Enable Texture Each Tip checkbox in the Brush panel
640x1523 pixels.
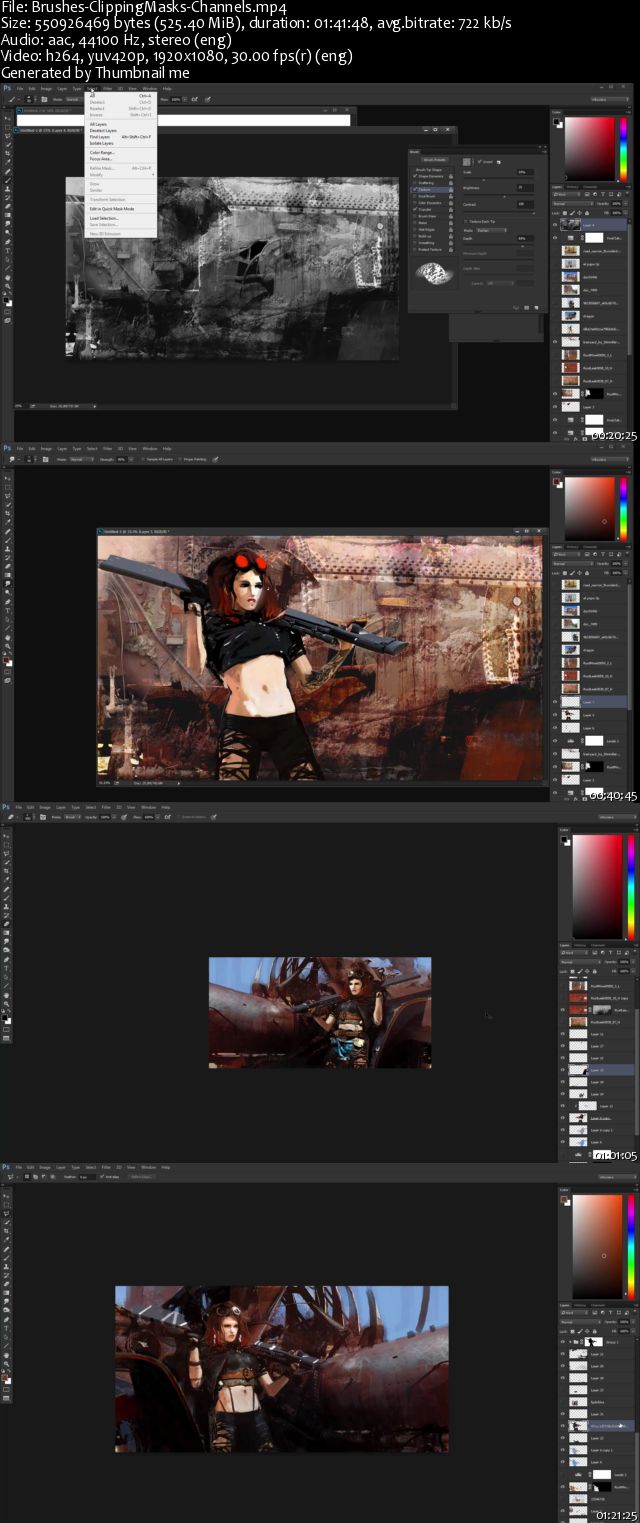(466, 221)
